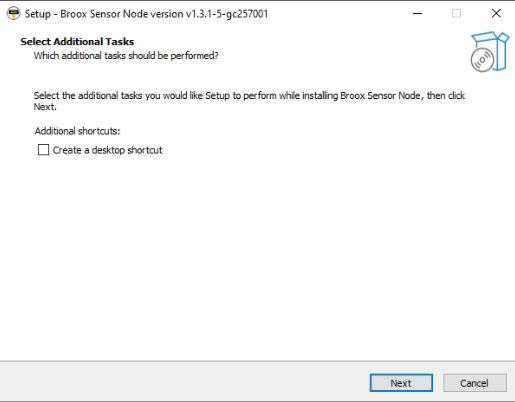Click the word 'Next.' ending the instructions
This screenshot has height=402, width=515.
point(45,107)
